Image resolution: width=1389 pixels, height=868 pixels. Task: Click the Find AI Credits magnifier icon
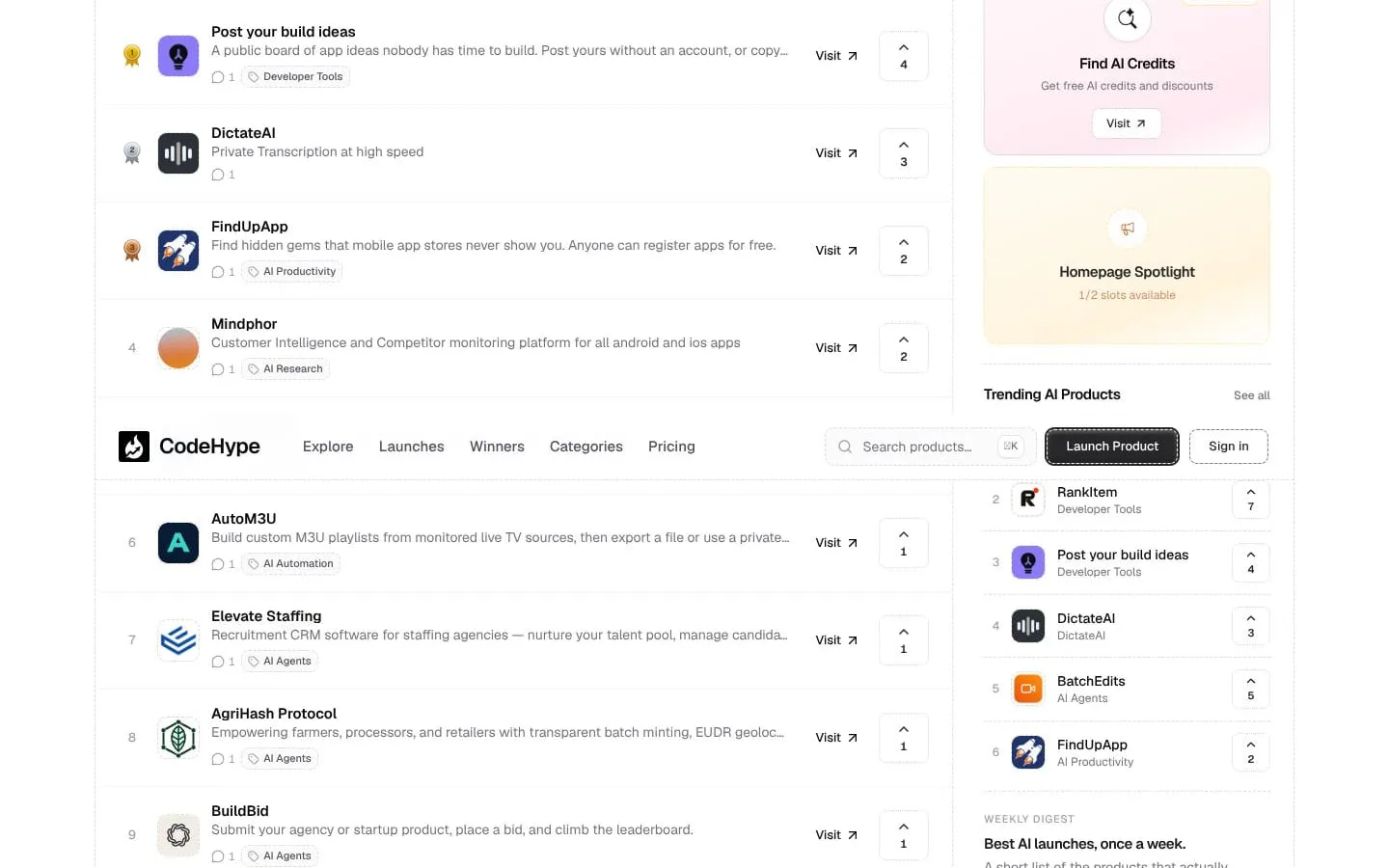[x=1127, y=18]
